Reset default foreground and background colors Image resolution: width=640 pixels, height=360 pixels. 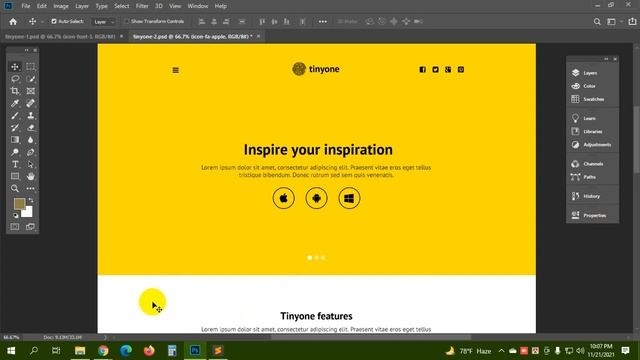[x=16, y=215]
